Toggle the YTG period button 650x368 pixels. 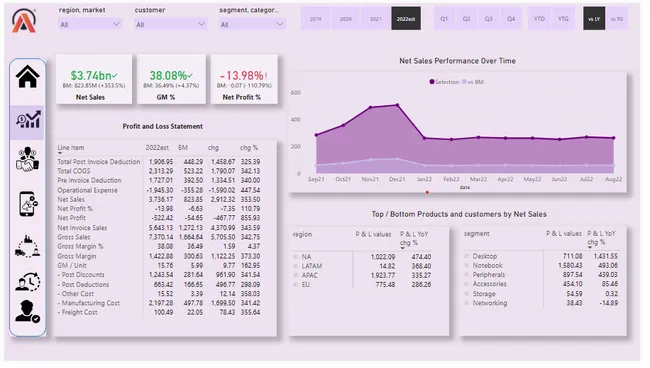pos(563,19)
